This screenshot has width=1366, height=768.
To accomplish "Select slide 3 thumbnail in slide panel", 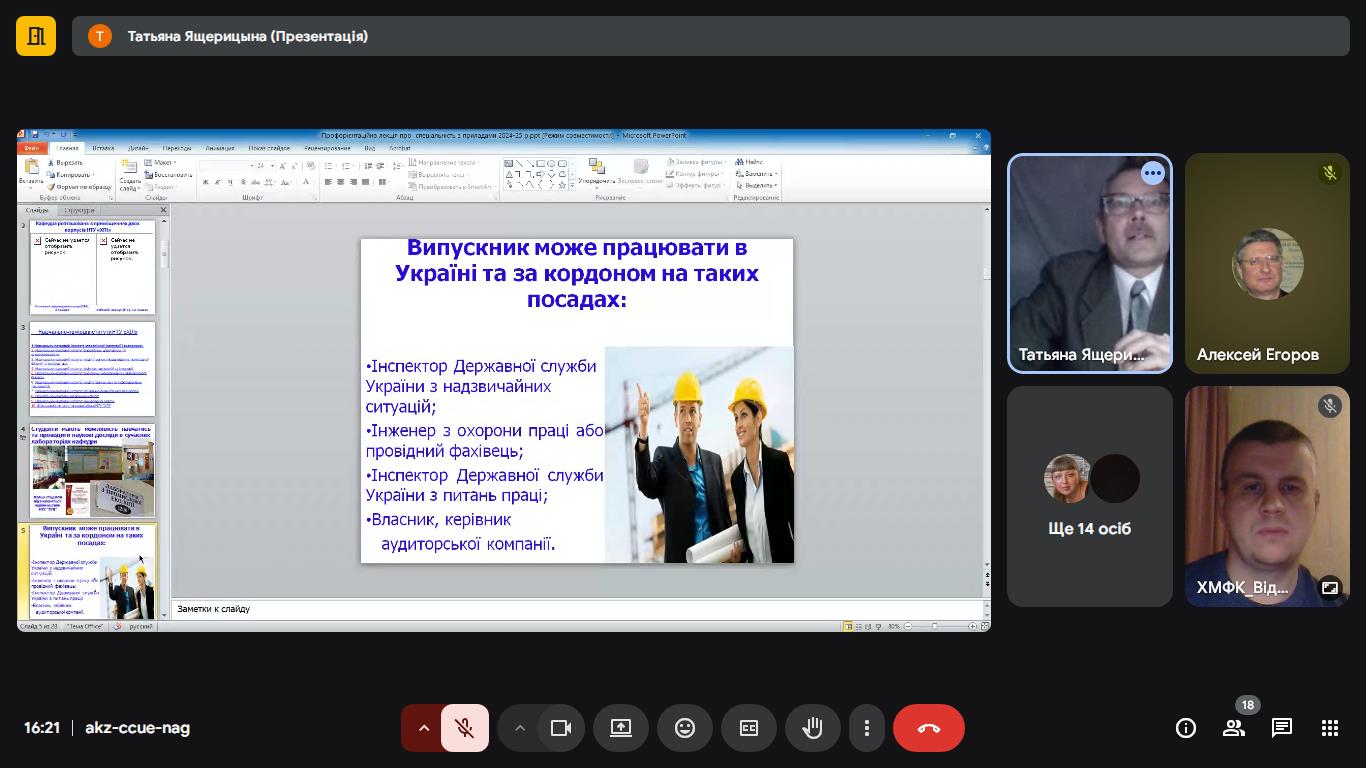I will [92, 369].
